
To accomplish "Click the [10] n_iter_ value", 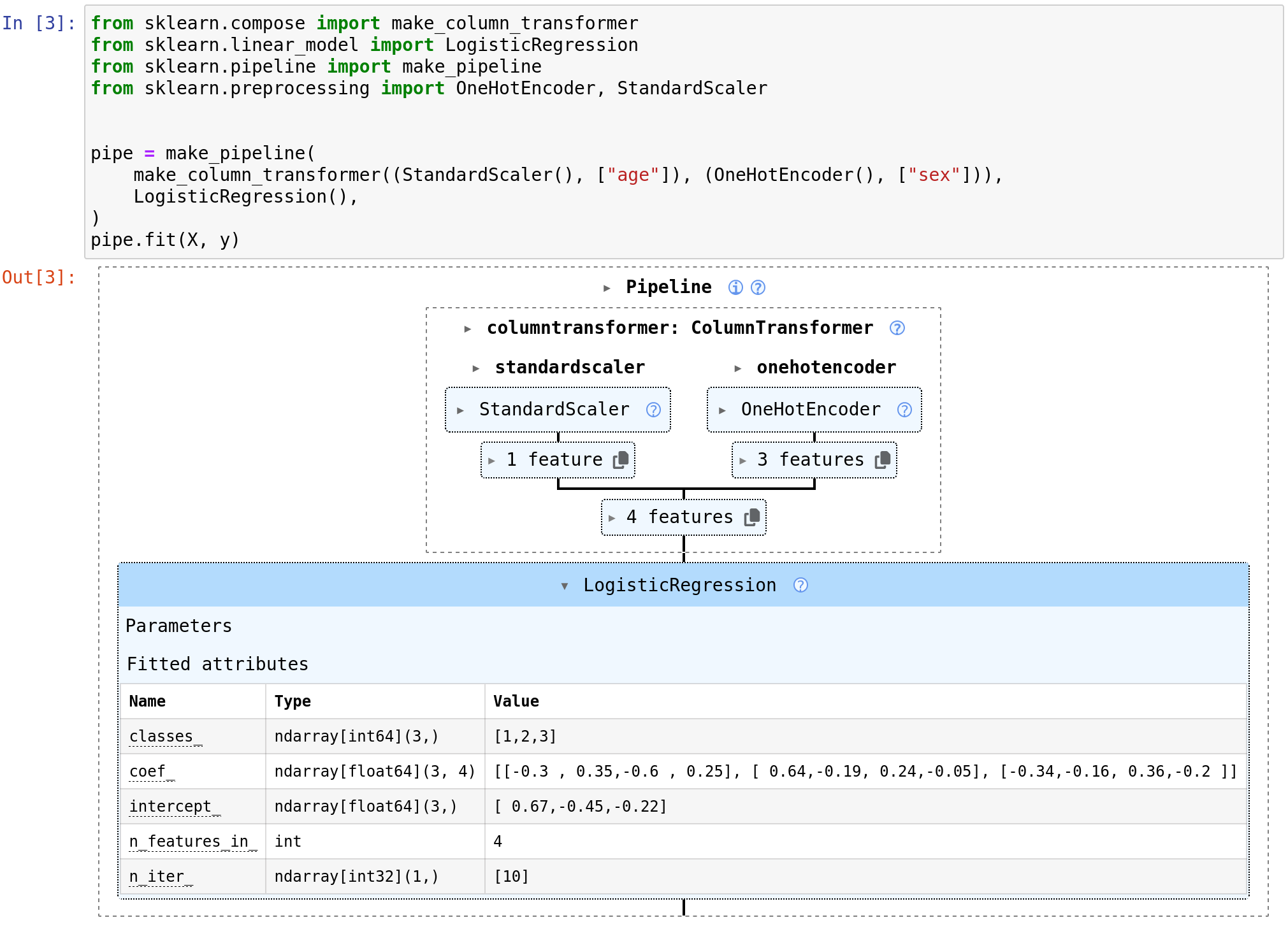I will (x=511, y=877).
